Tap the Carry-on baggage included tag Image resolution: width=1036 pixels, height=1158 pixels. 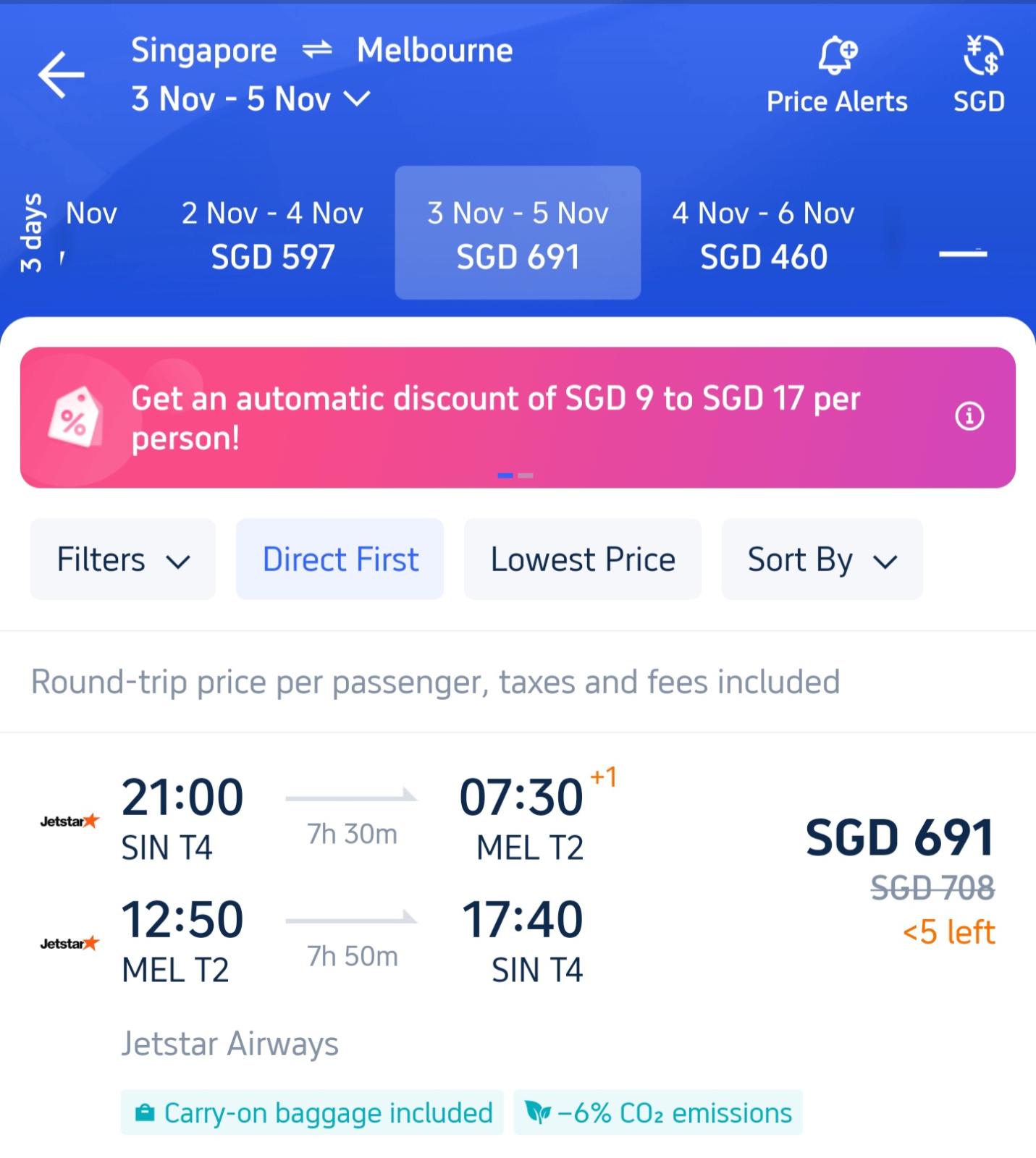312,1112
